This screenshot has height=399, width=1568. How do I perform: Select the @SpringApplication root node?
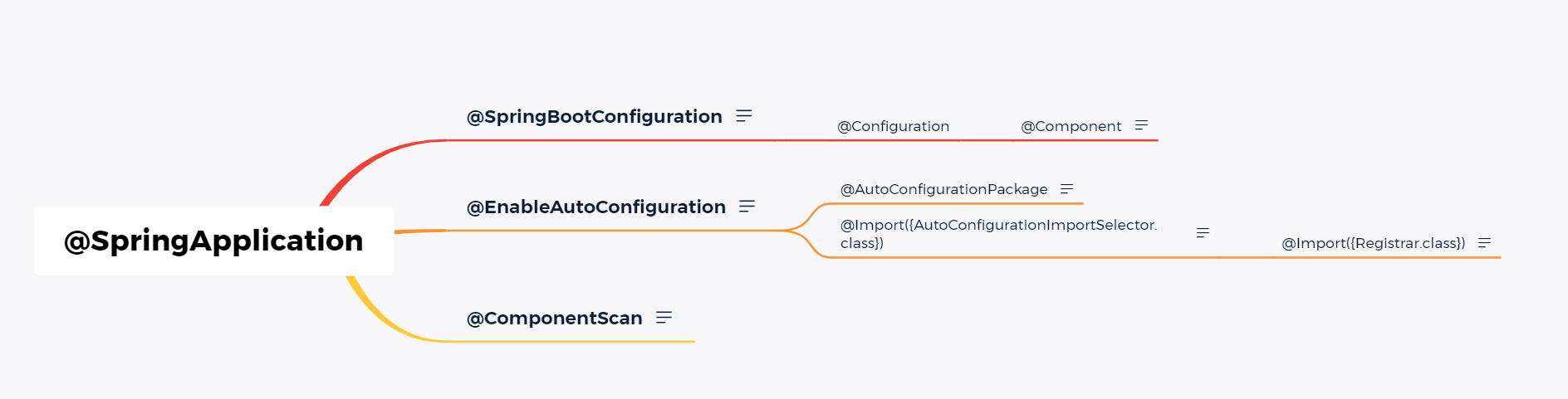pos(213,241)
